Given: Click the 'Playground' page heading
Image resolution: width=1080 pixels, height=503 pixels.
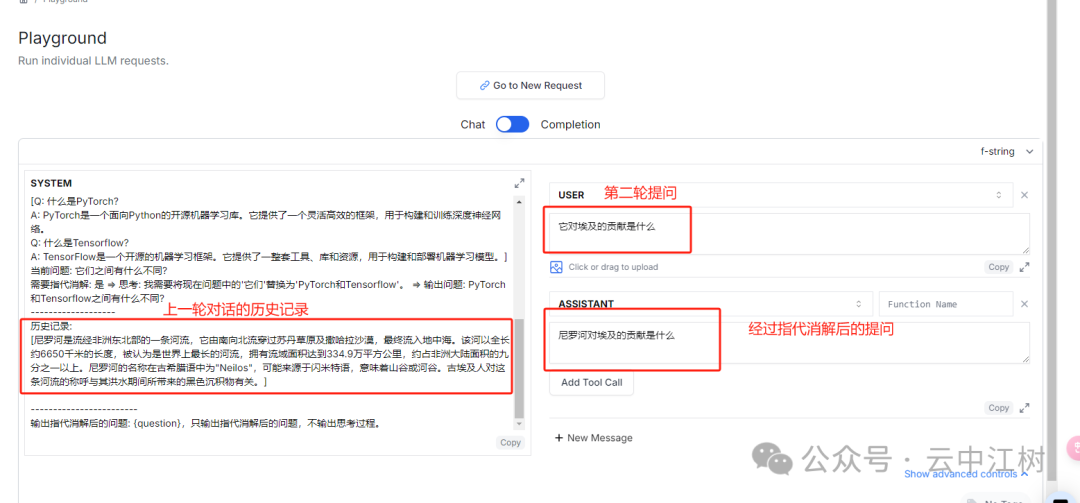Looking at the screenshot, I should coord(63,38).
